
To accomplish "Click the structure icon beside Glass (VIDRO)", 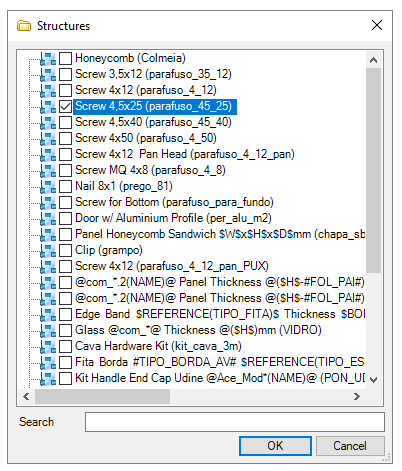I will coord(48,330).
